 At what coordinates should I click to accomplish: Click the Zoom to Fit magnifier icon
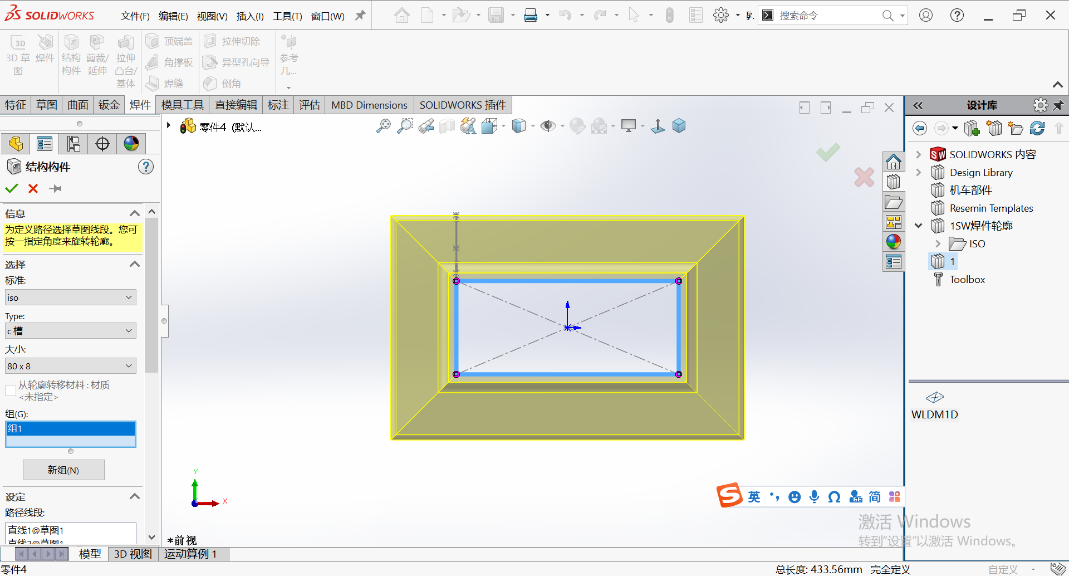pyautogui.click(x=384, y=126)
